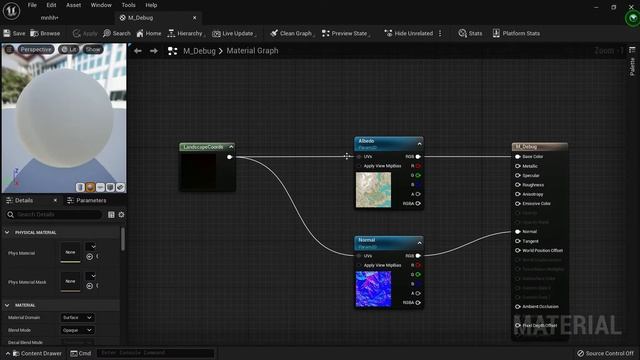
Task: Open the Window menu
Action: point(101,5)
